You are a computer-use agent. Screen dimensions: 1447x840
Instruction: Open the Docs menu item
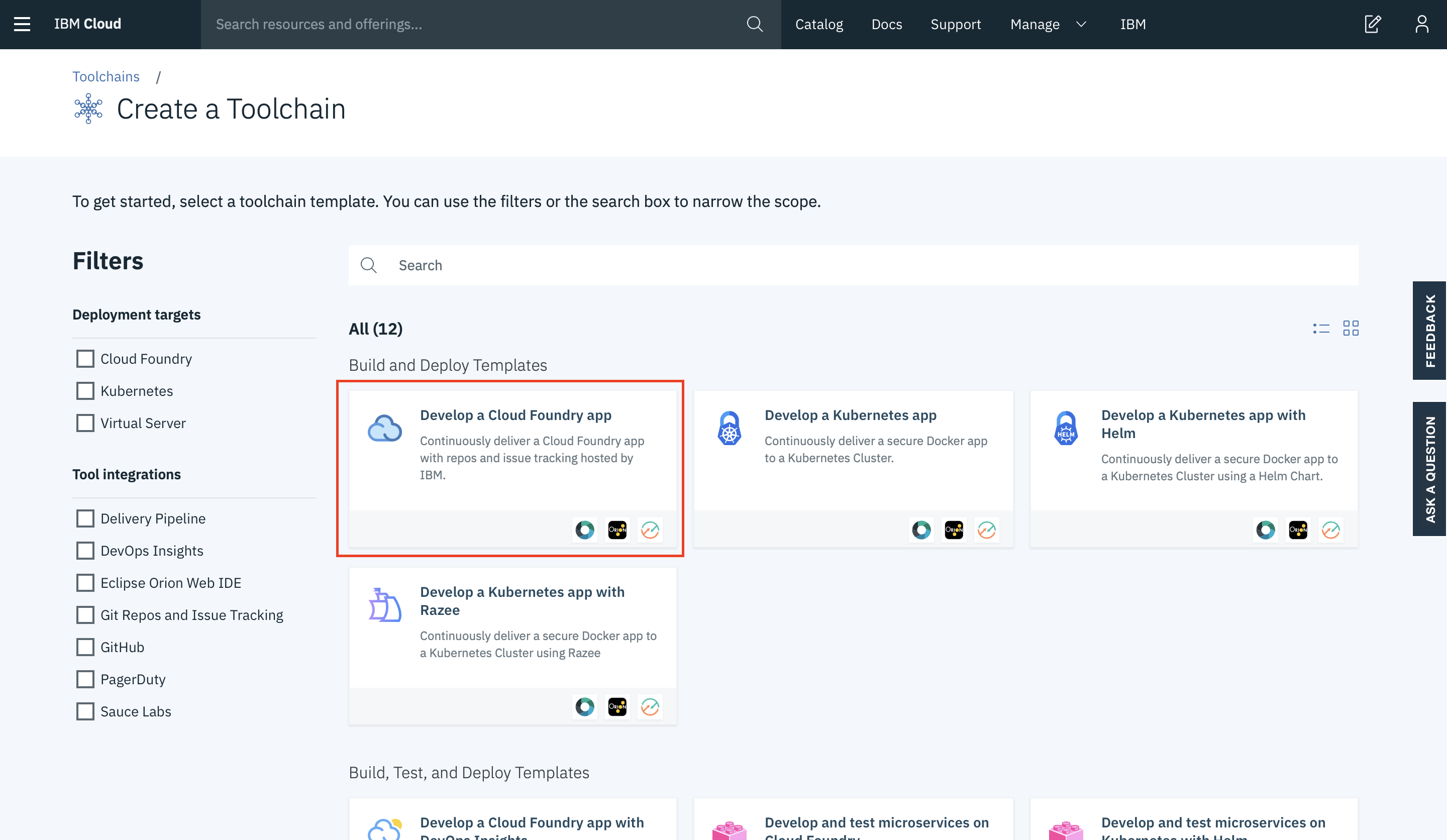[x=887, y=24]
